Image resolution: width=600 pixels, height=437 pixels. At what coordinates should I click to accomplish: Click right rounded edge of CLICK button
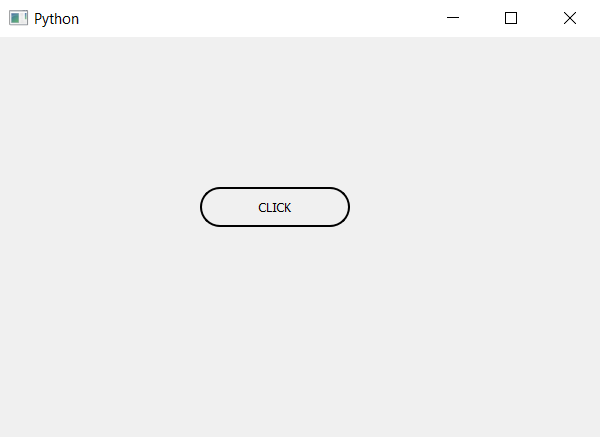[341, 207]
